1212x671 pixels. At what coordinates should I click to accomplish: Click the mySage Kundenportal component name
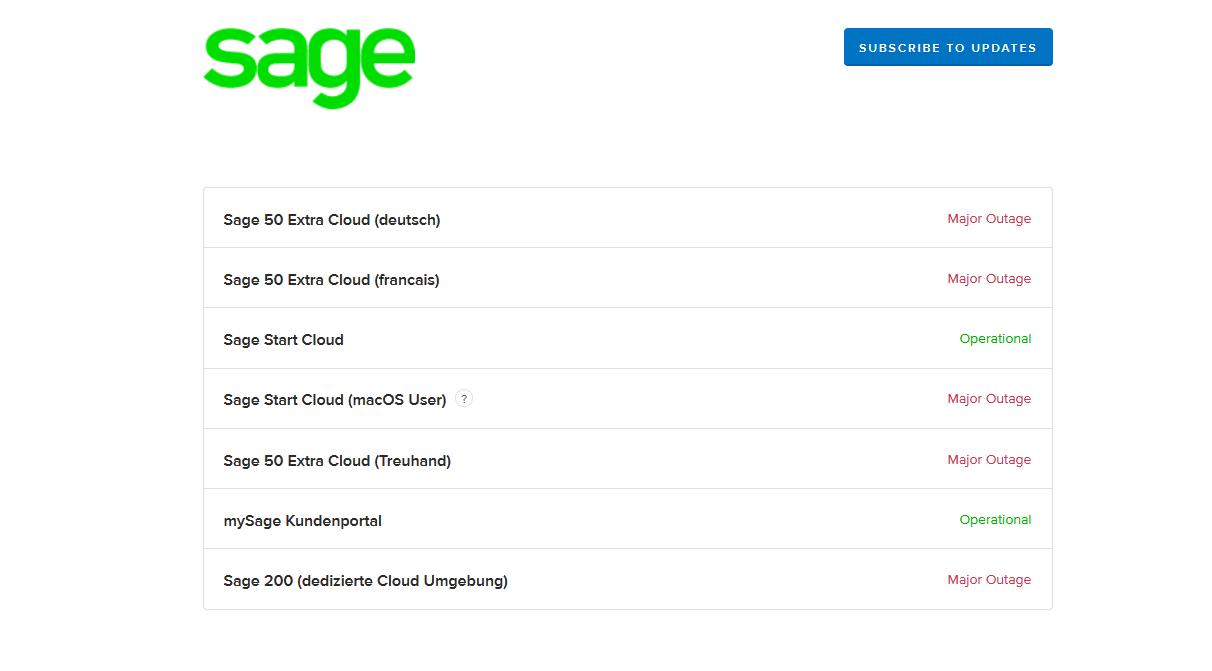(302, 521)
